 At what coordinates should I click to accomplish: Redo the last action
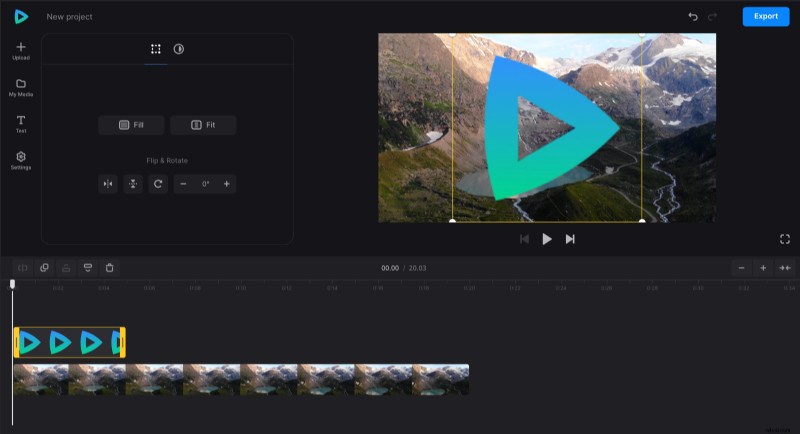(712, 16)
